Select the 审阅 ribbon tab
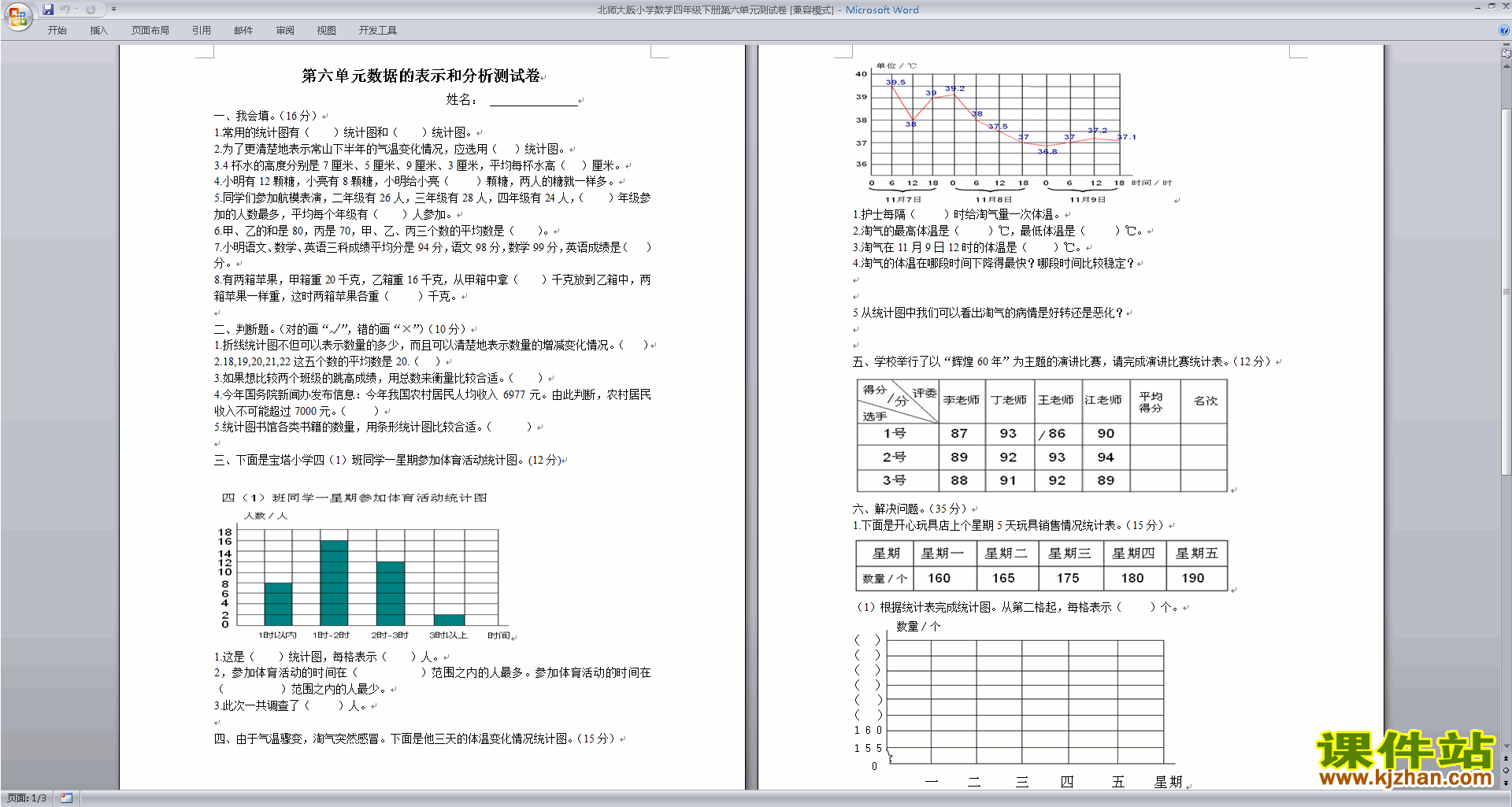Image resolution: width=1512 pixels, height=807 pixels. coord(285,30)
